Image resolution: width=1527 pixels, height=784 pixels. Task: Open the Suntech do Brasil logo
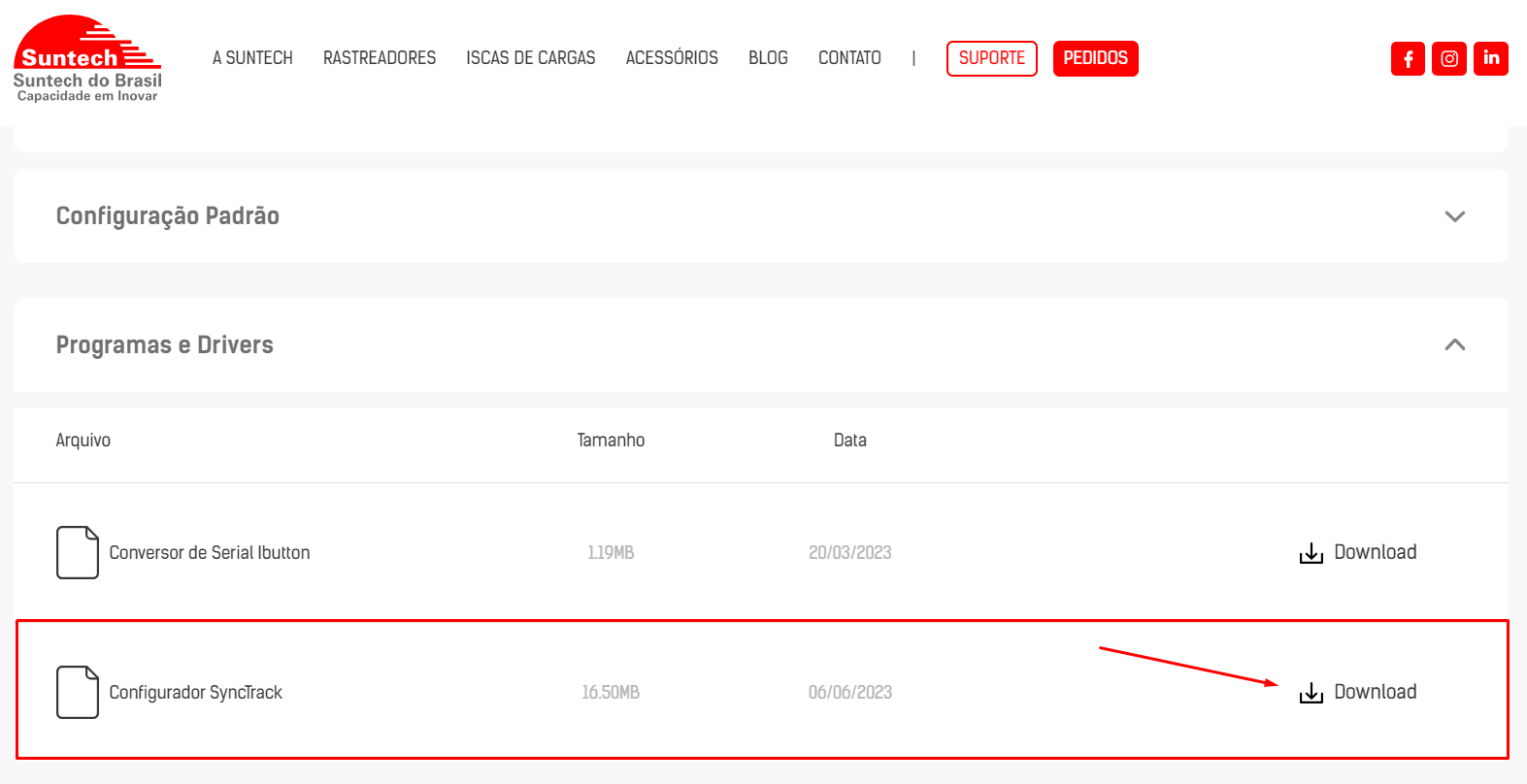tap(87, 58)
